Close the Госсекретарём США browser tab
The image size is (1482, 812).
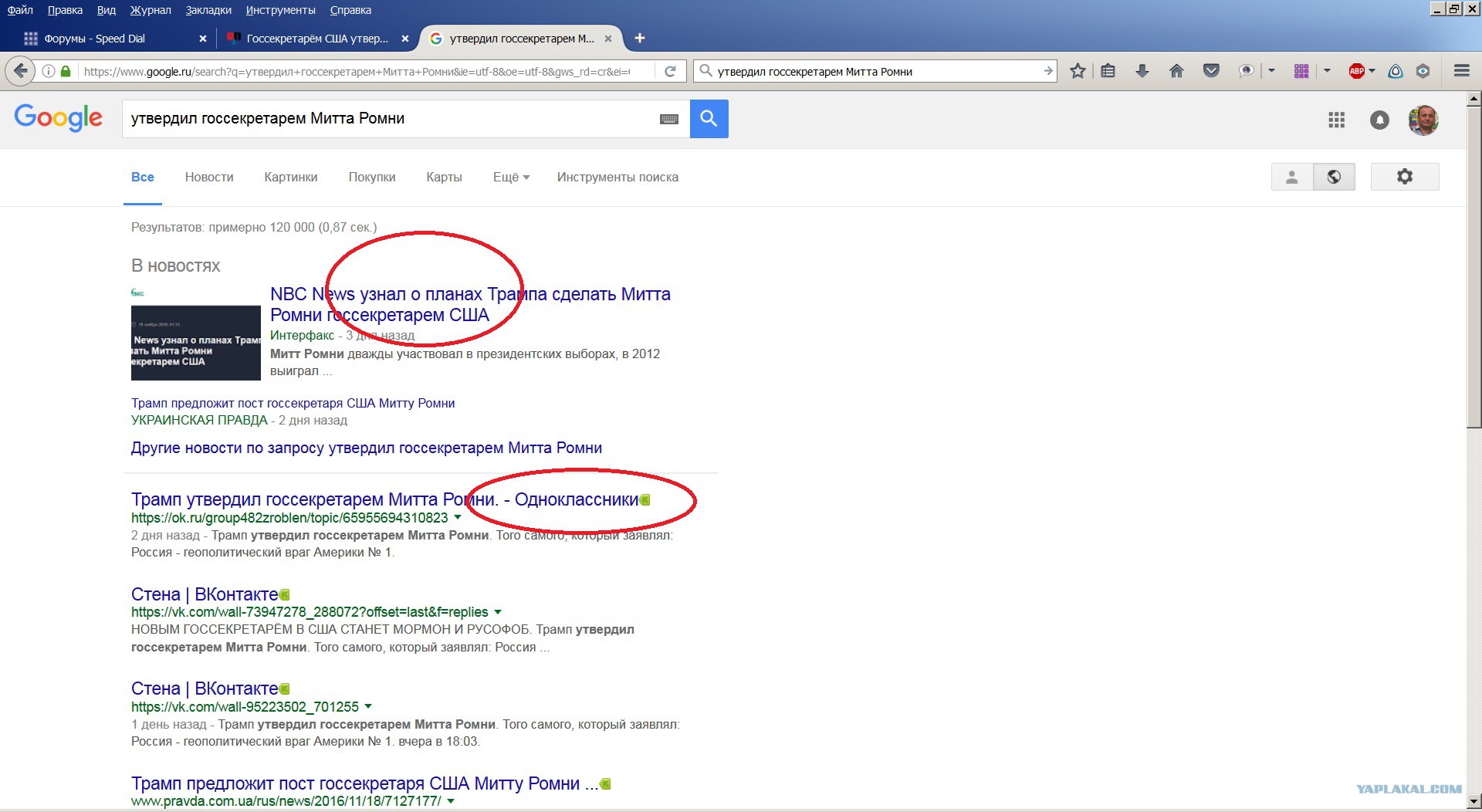[405, 39]
